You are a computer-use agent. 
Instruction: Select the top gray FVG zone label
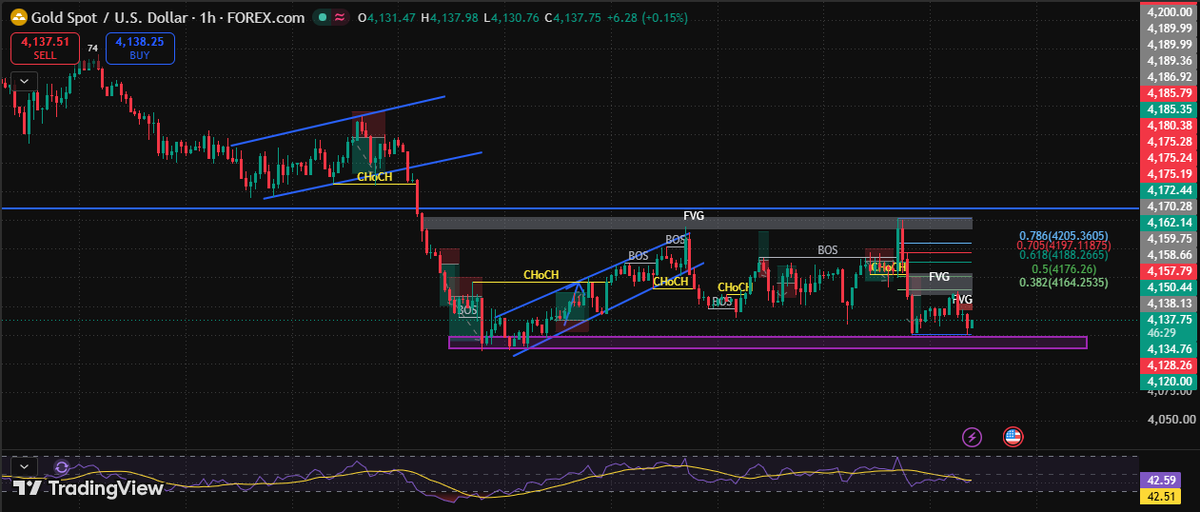pos(694,215)
